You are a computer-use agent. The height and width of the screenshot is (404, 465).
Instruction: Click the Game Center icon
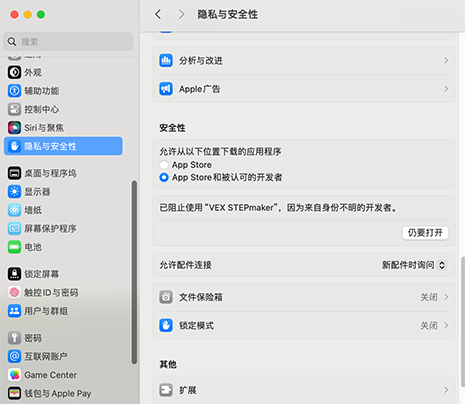point(14,375)
